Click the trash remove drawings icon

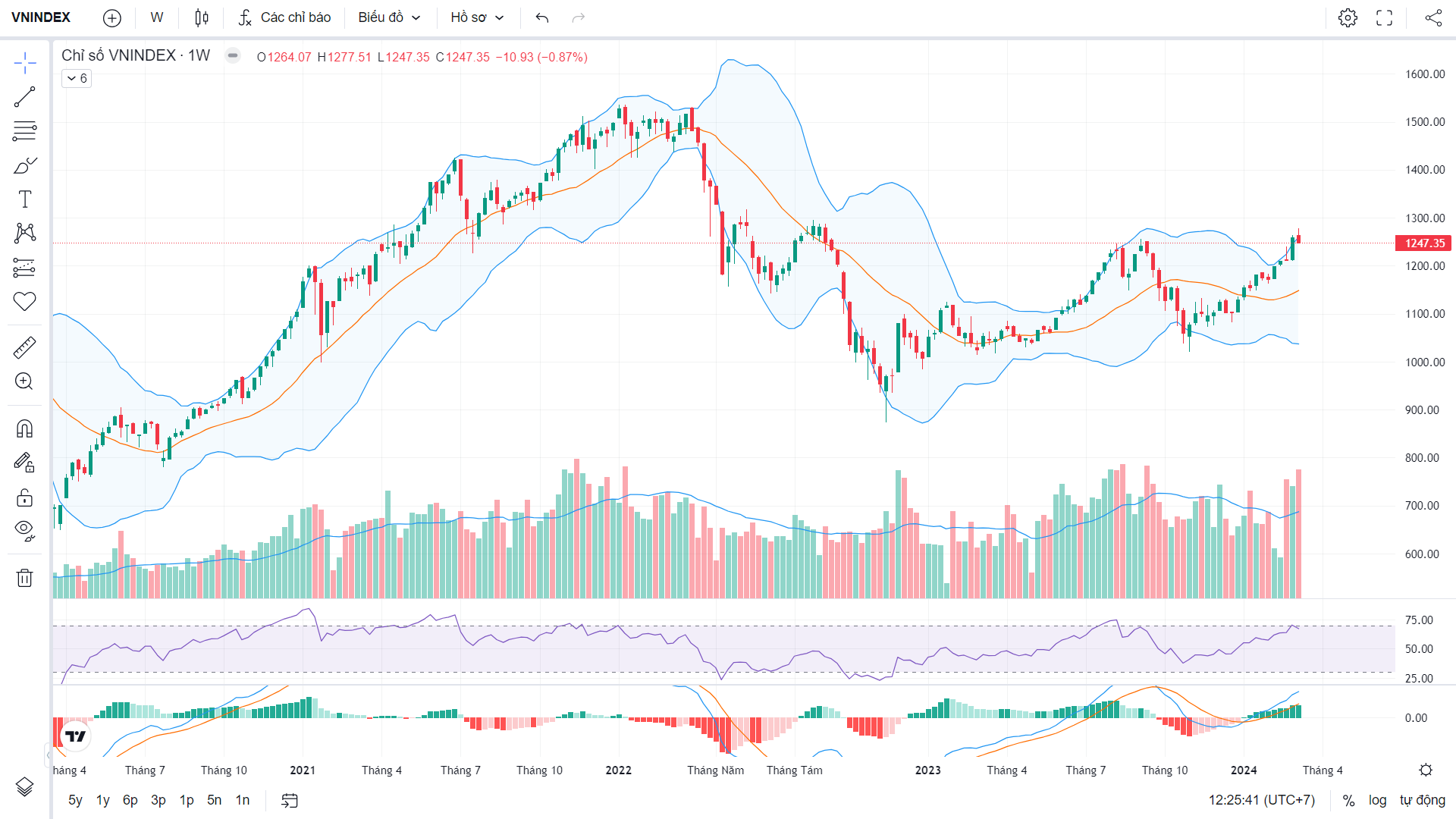point(24,578)
